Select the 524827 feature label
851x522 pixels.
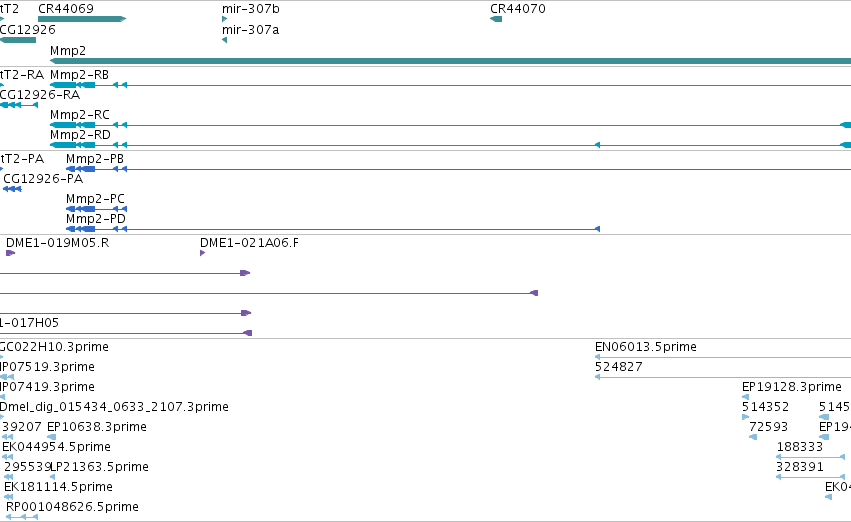tap(619, 367)
